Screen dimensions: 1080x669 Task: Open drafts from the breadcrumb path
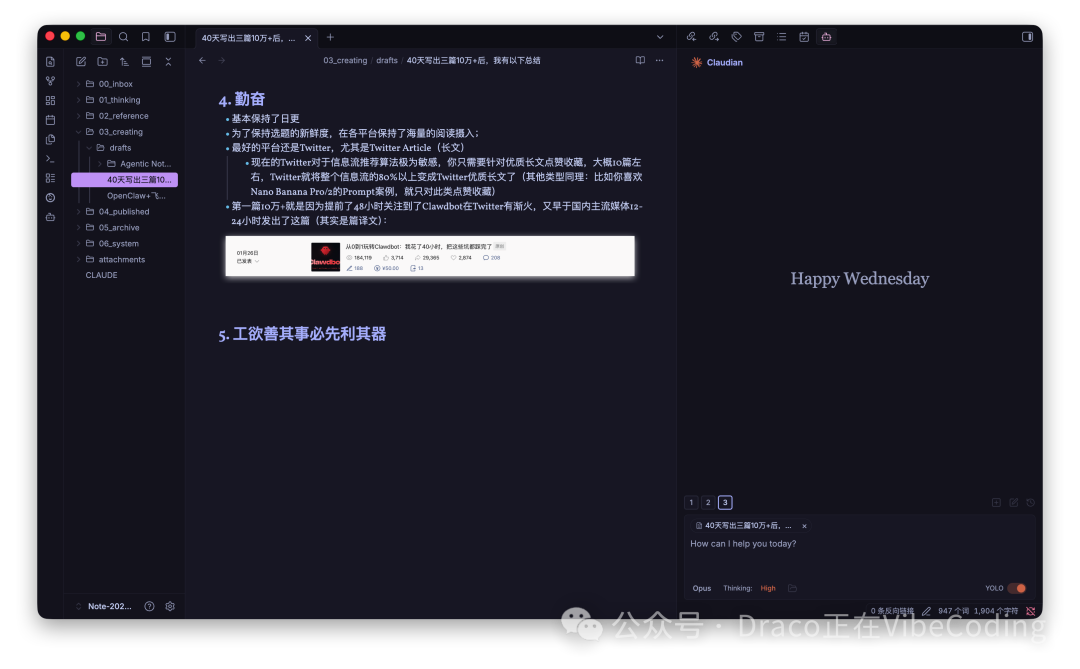(386, 60)
